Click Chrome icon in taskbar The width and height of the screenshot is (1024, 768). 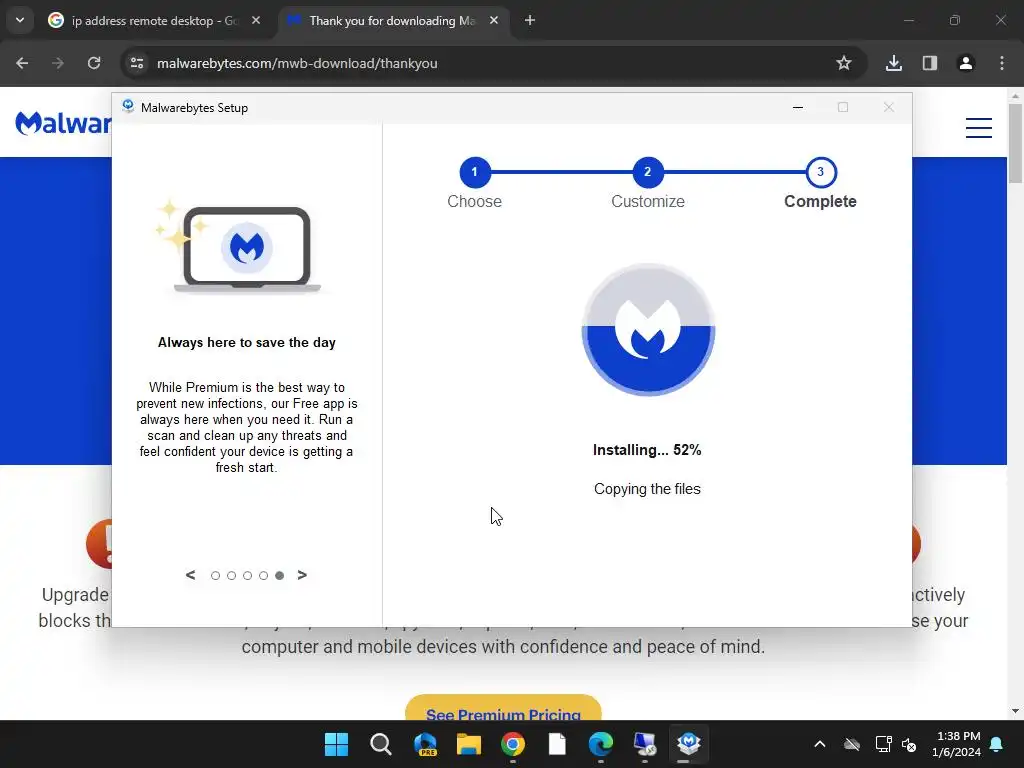[x=513, y=744]
